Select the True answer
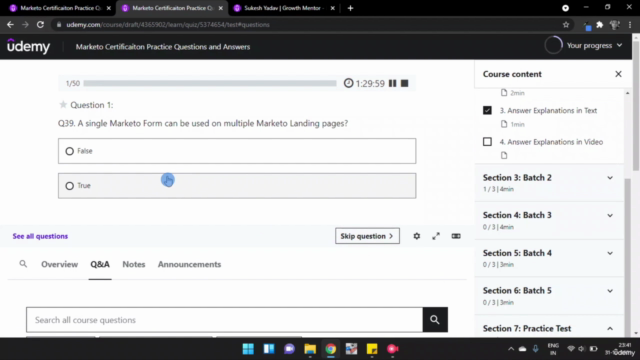640x360 pixels. [x=237, y=186]
